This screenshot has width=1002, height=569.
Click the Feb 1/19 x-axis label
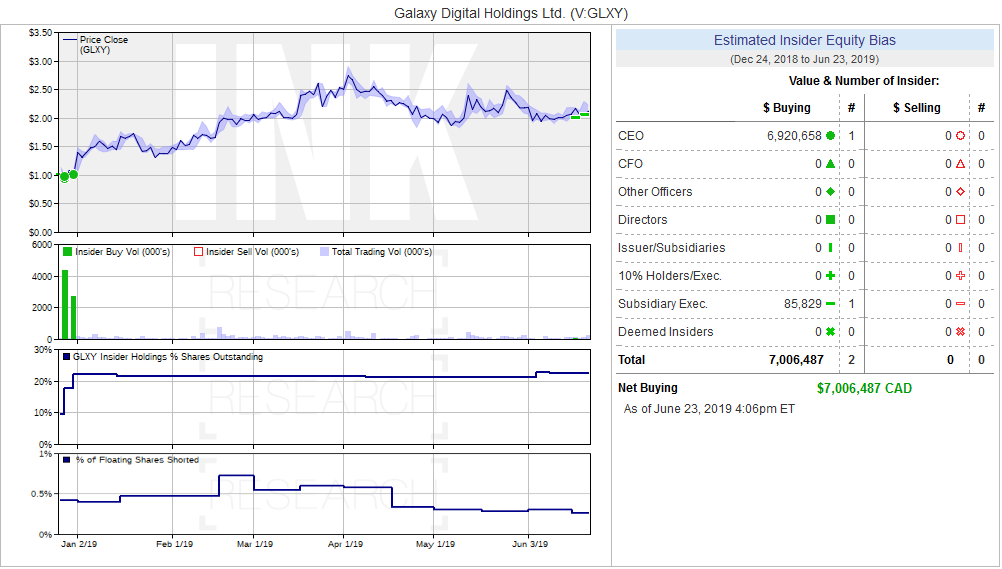point(174,544)
